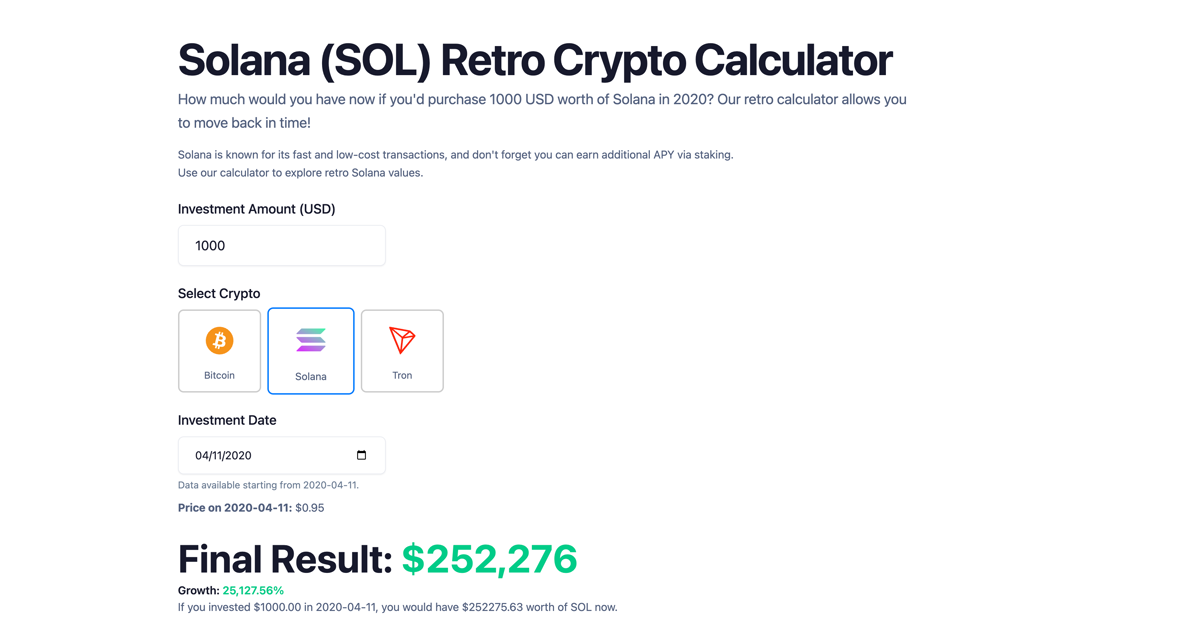Click the green $252,276 final result value
1200x630 pixels.
click(489, 559)
